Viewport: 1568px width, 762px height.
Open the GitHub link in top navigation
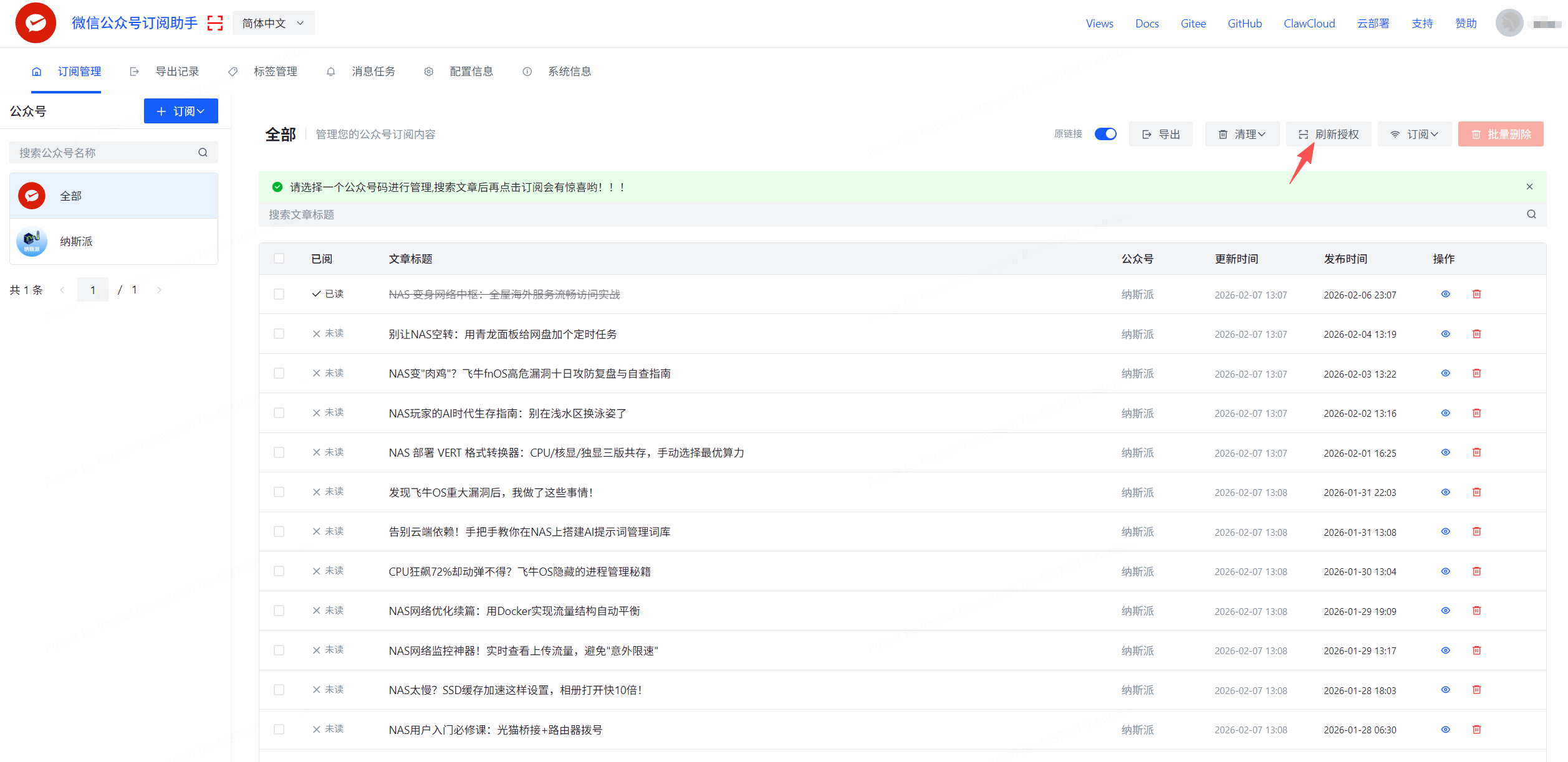click(1244, 24)
